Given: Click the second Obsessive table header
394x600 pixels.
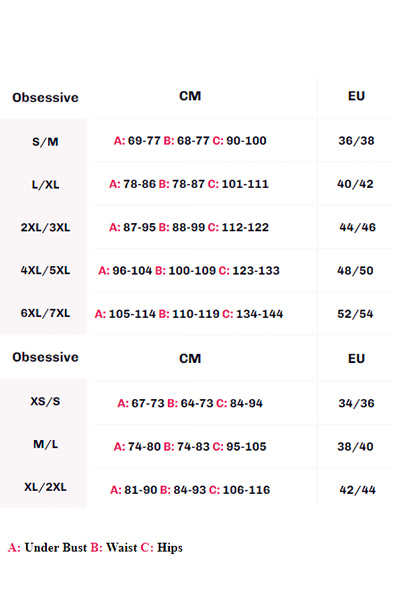Looking at the screenshot, I should [x=45, y=357].
